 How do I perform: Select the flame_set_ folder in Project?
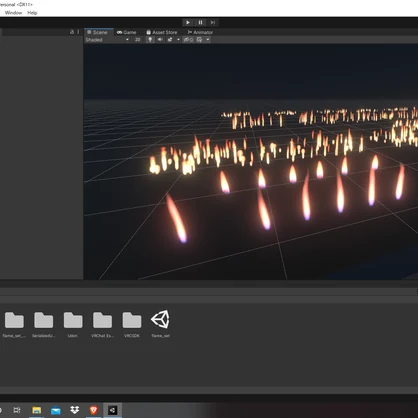tap(14, 320)
